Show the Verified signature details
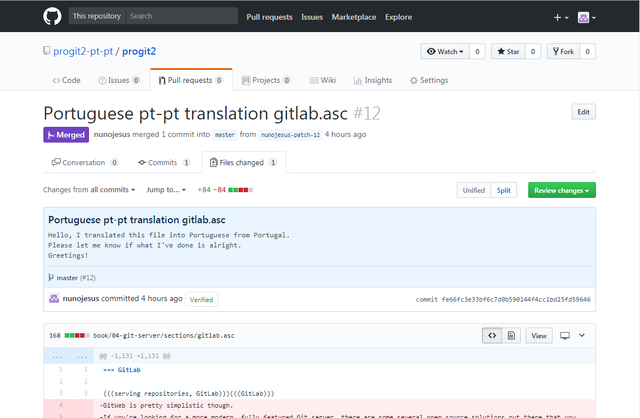The height and width of the screenshot is (418, 640). 201,300
